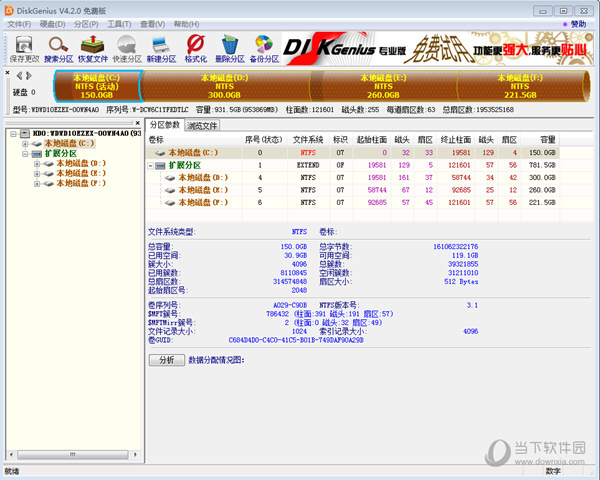Screen dimensions: 600x480
Task: Click the HD0 hard disk icon in tree
Action: pyautogui.click(x=24, y=134)
